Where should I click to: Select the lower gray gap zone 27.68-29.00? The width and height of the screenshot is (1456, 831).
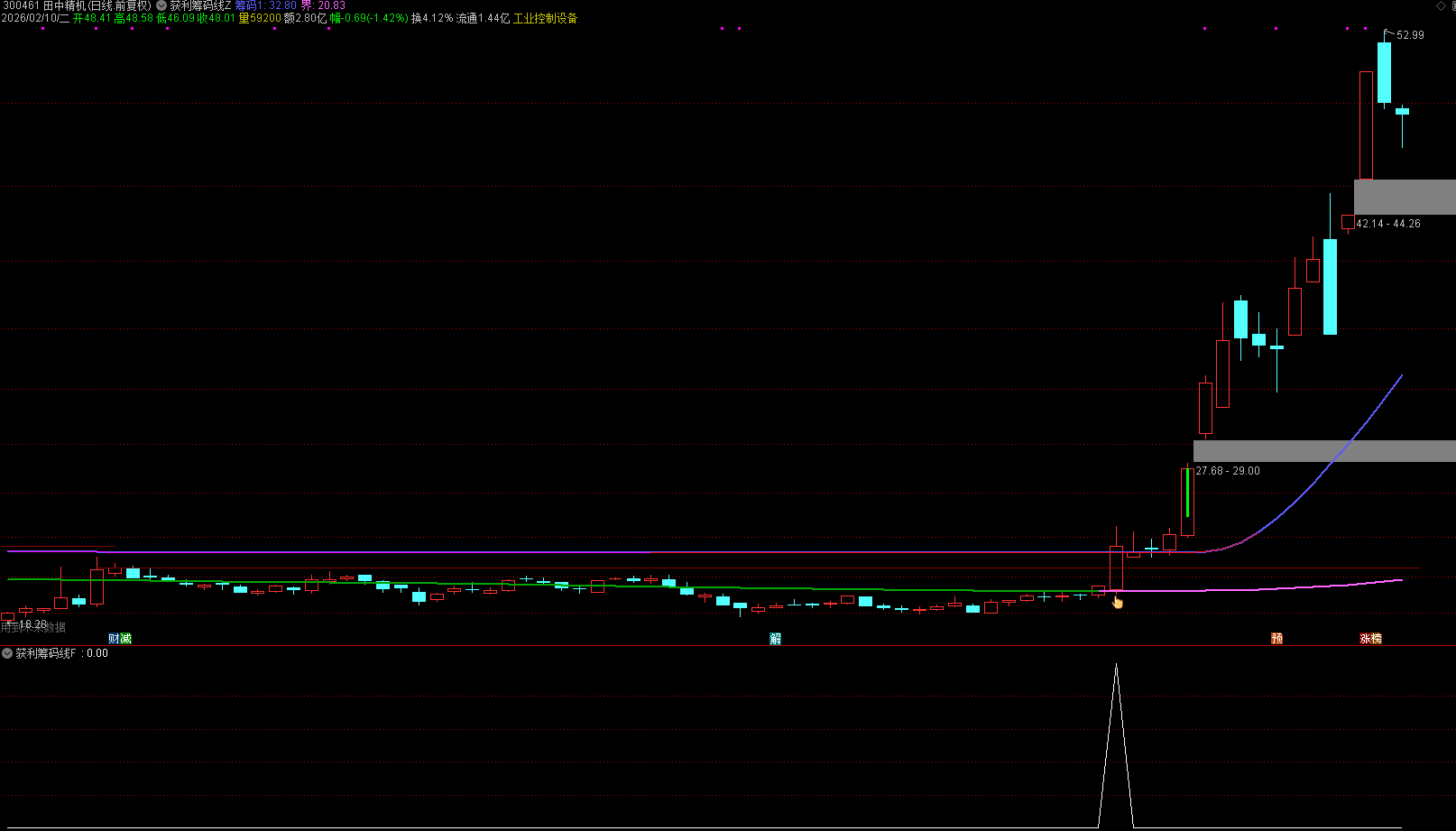[1323, 451]
